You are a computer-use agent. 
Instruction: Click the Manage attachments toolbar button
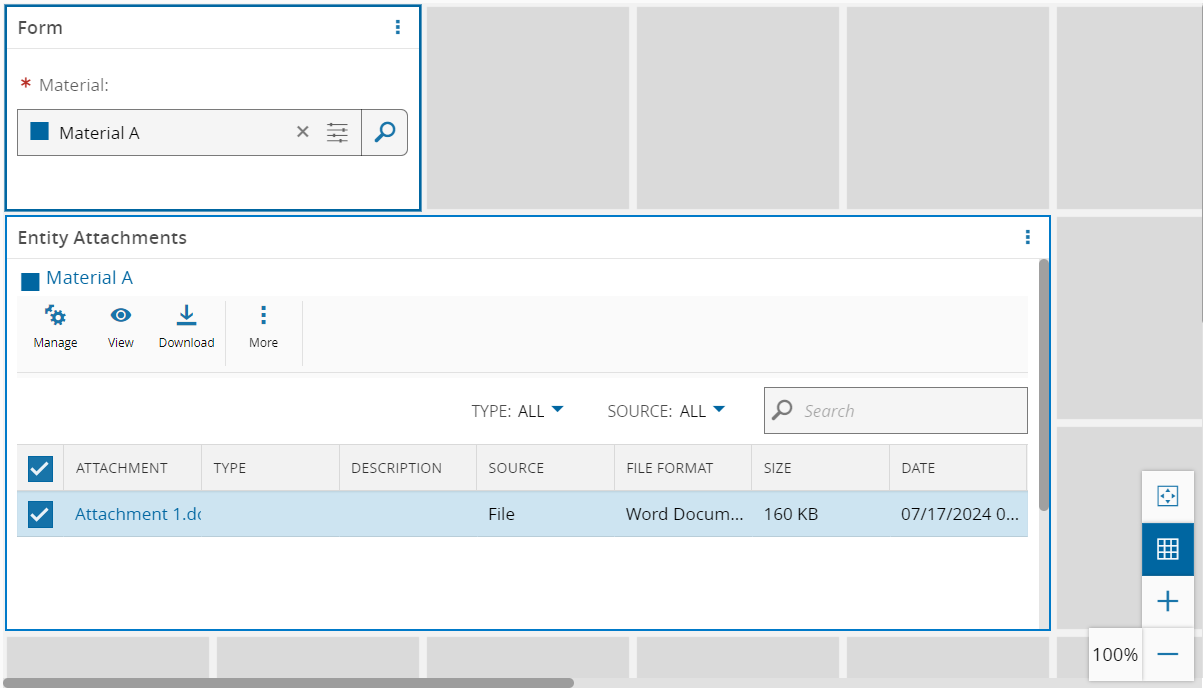(x=55, y=328)
